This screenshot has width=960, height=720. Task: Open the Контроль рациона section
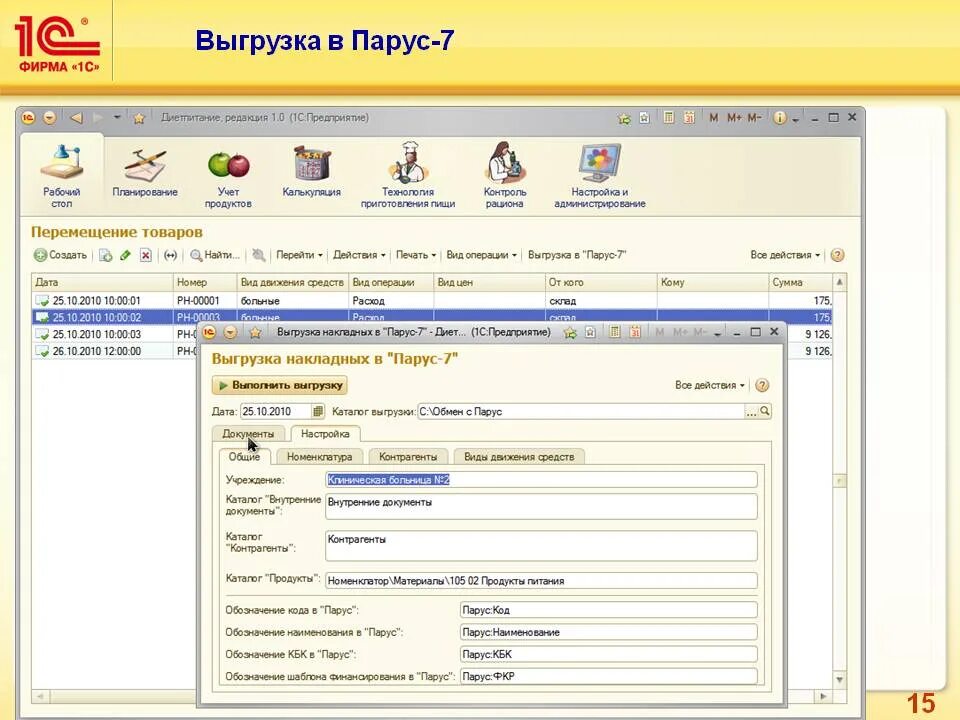tap(504, 176)
